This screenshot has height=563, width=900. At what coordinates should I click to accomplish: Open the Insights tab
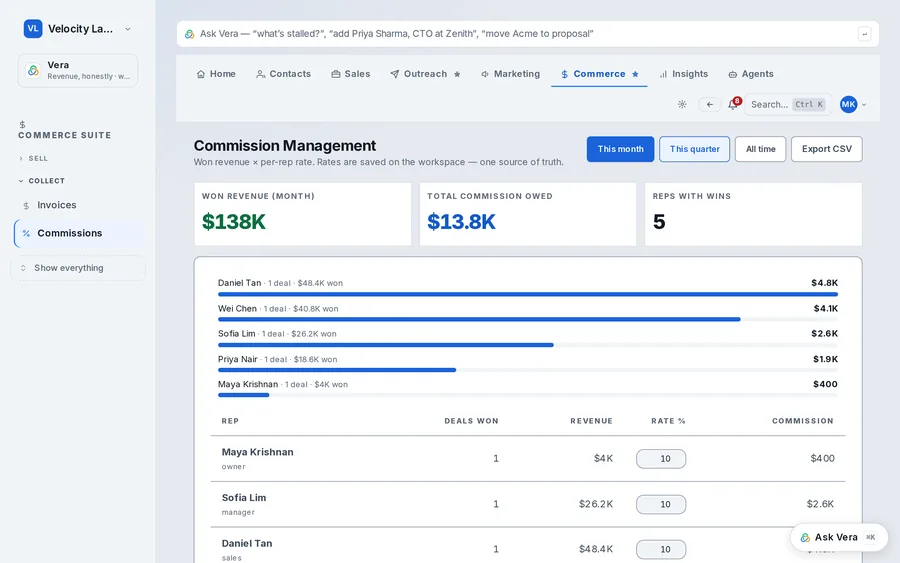pos(683,74)
